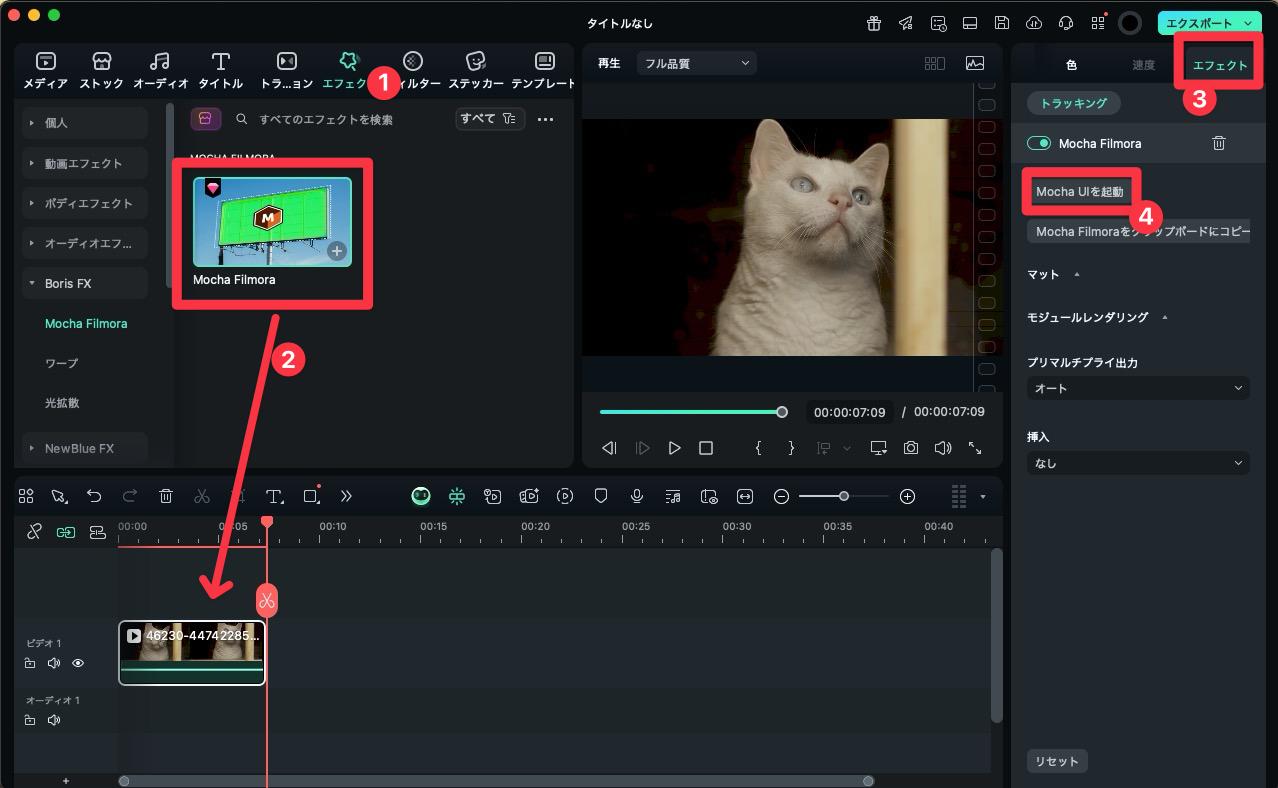Select ワープ under Boris FX
Viewport: 1278px width, 788px height.
(61, 363)
